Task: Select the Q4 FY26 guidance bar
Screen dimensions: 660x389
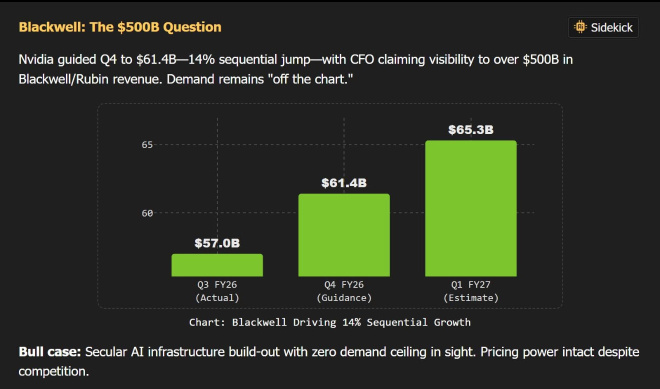Action: tap(344, 235)
